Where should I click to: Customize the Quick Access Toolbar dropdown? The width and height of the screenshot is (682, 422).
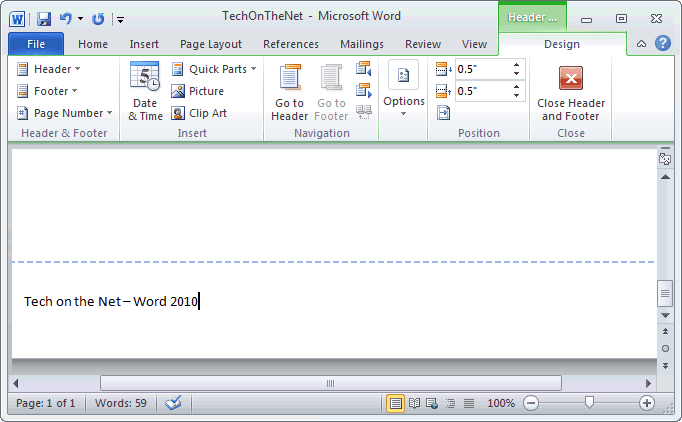(120, 19)
